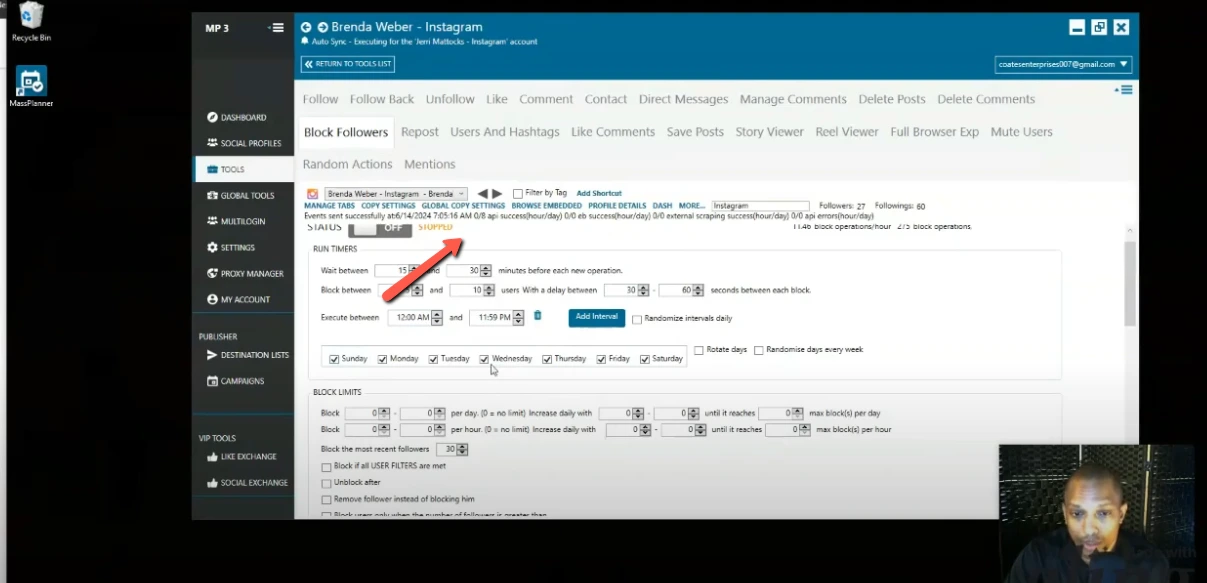Click the Add Interval button
1207x583 pixels.
point(595,316)
